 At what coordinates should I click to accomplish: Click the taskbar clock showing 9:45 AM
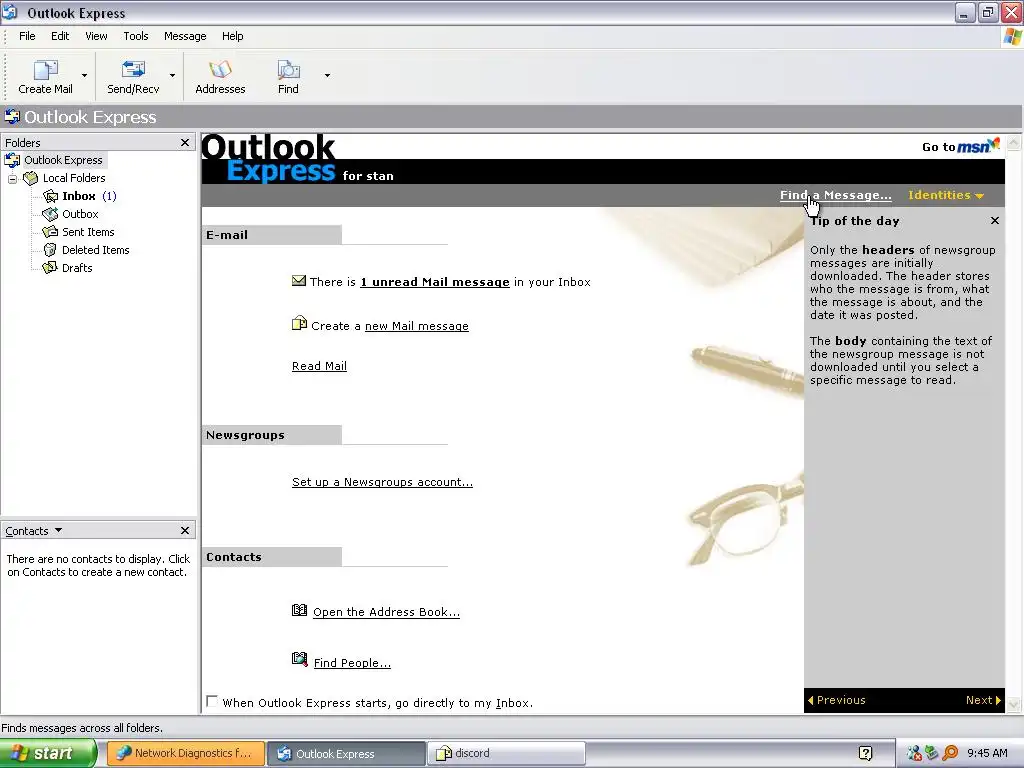point(987,753)
